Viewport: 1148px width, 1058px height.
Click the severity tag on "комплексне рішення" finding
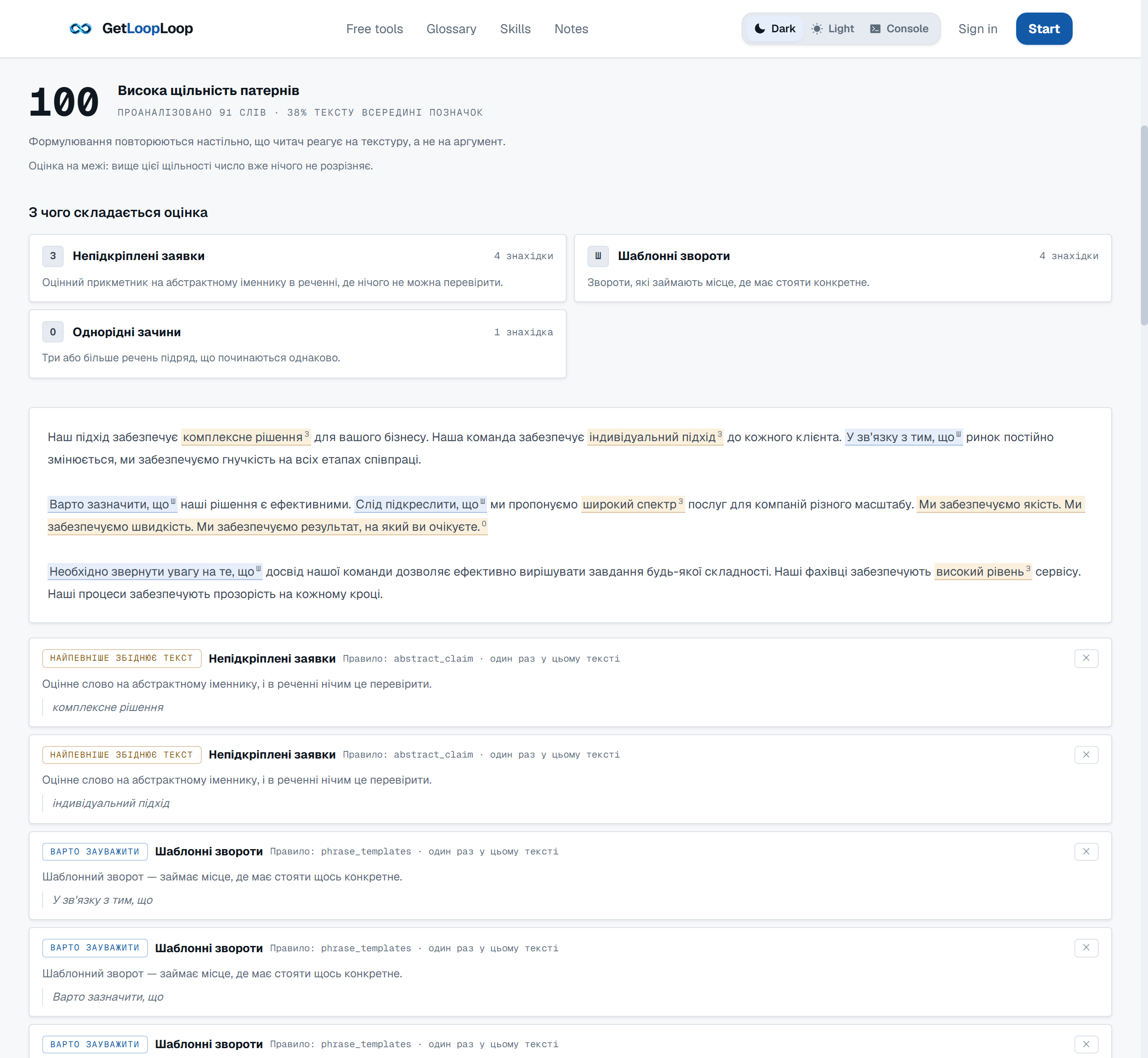[122, 659]
